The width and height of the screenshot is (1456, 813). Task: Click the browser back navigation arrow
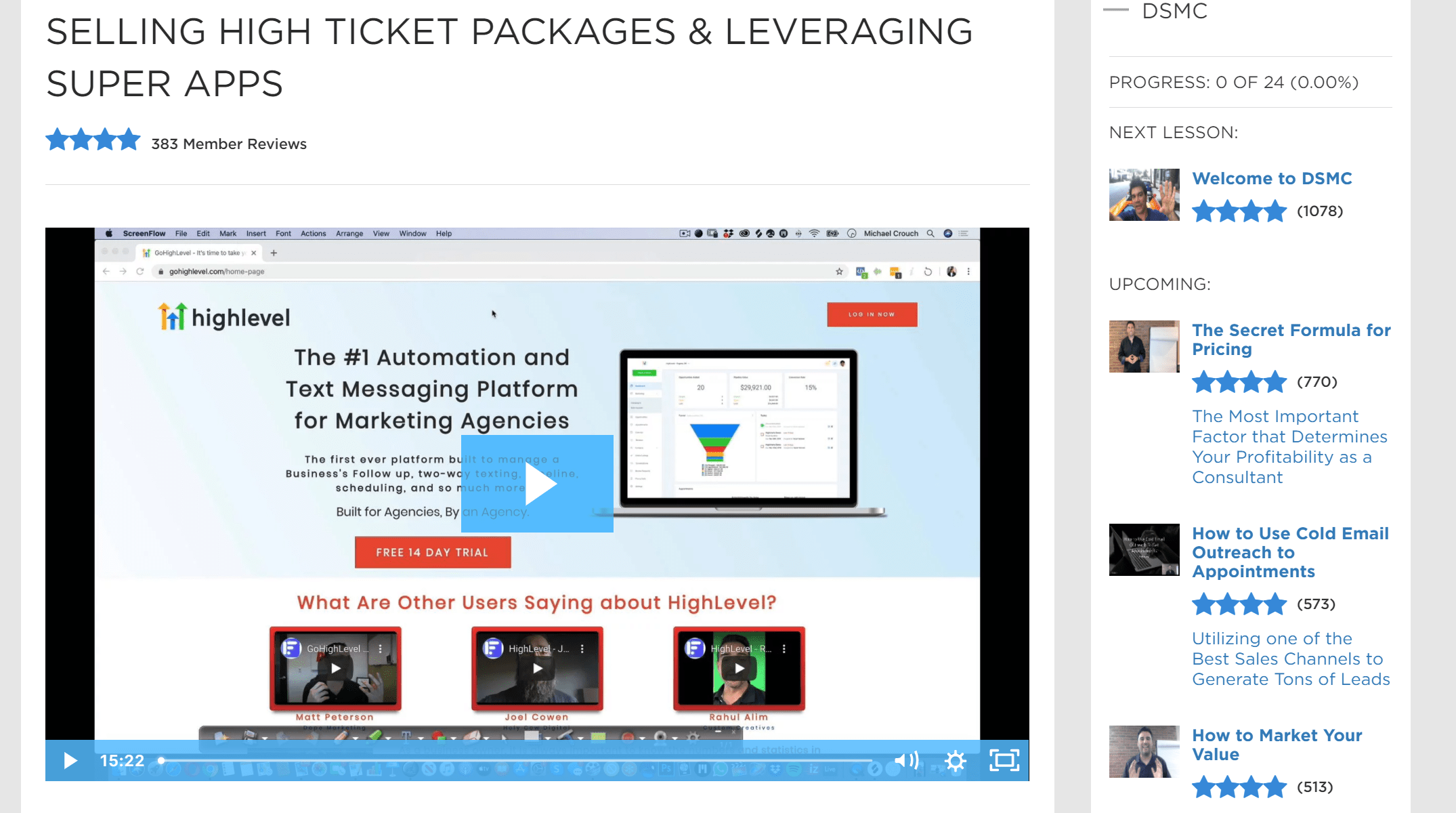coord(108,273)
